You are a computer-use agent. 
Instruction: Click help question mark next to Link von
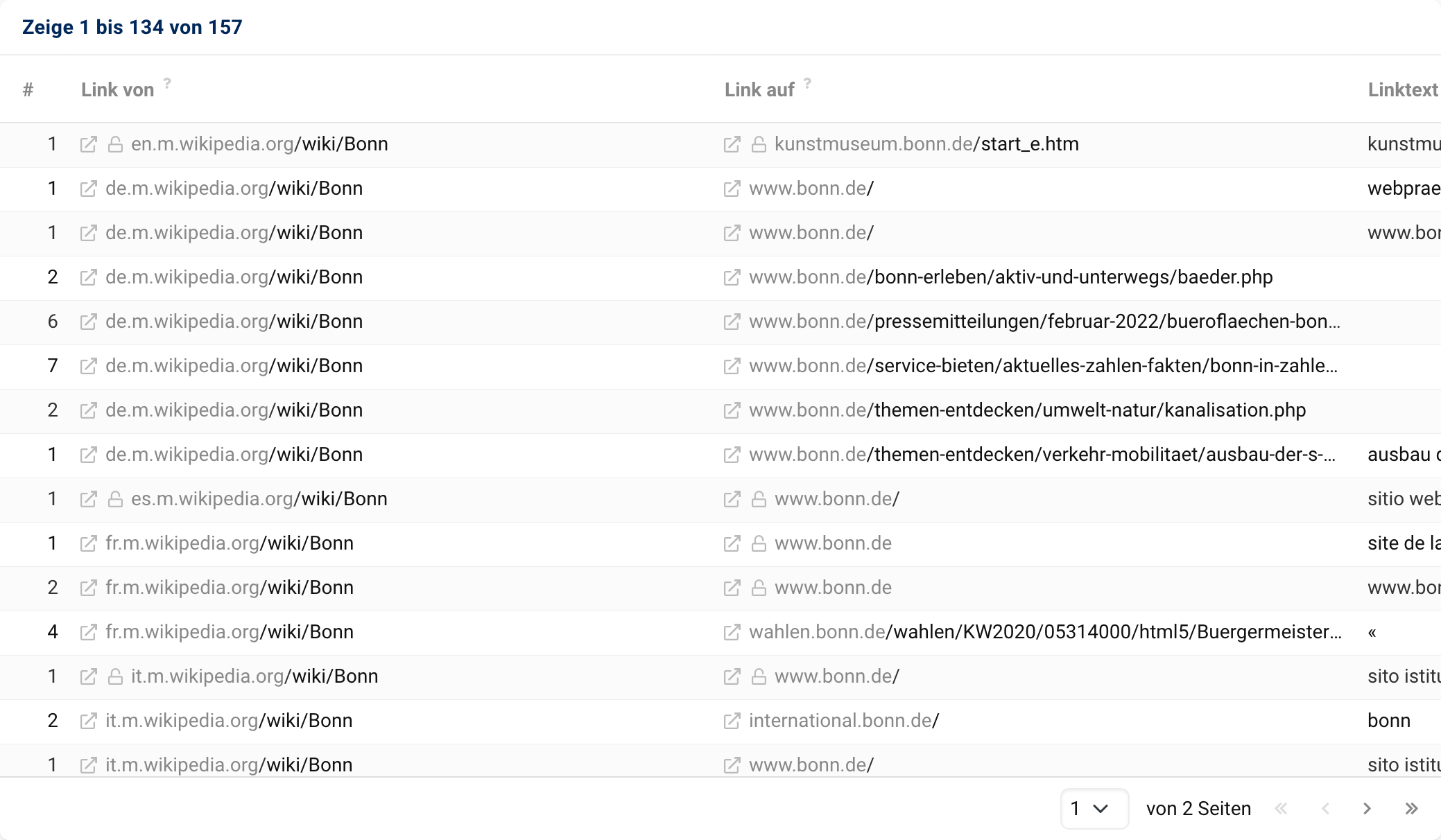coord(167,83)
